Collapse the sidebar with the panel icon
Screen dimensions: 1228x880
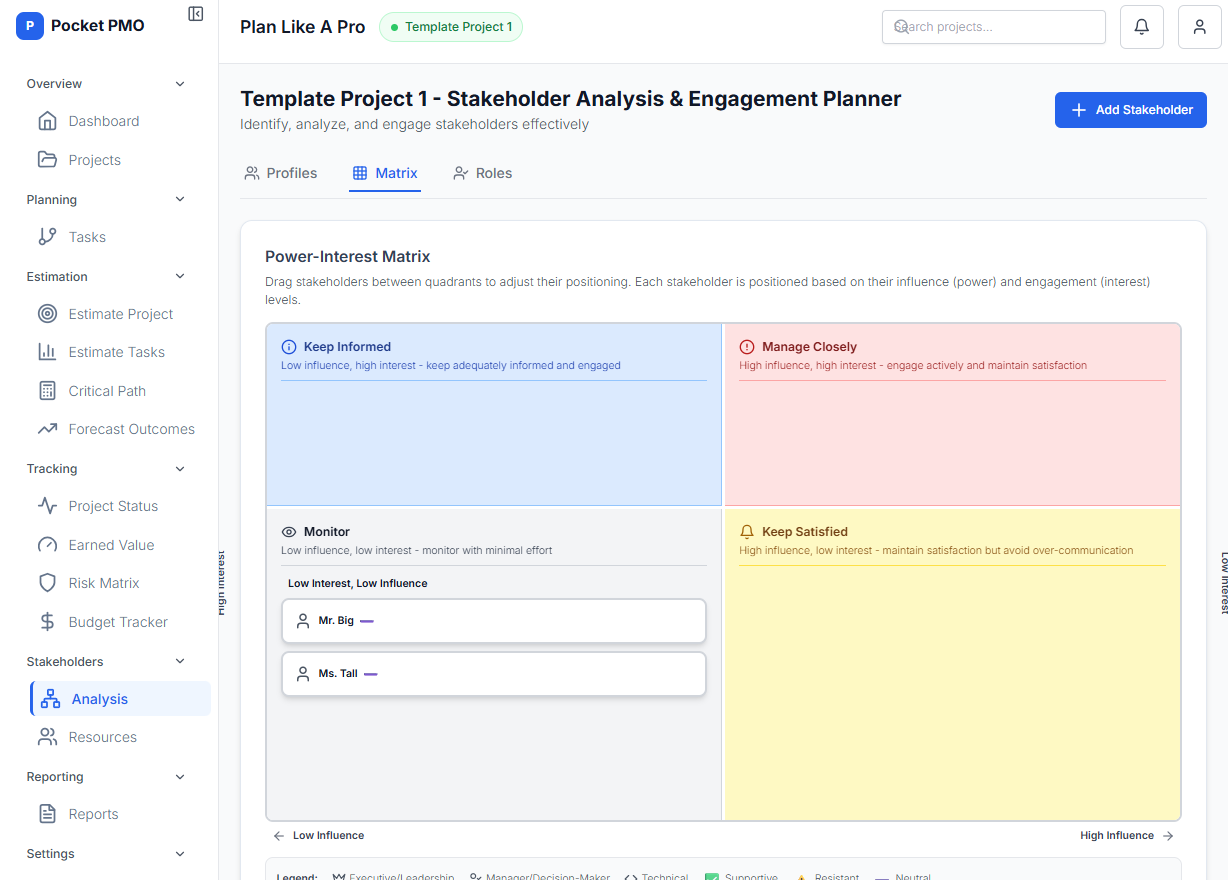point(195,13)
